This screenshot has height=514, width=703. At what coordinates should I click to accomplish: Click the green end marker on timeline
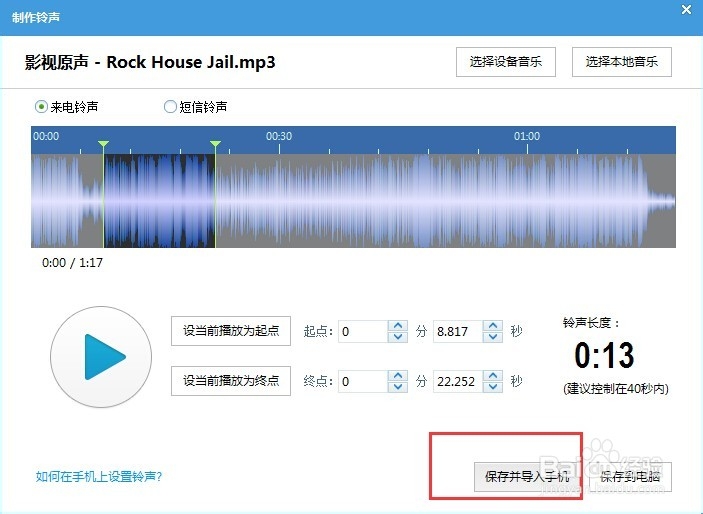pyautogui.click(x=215, y=144)
